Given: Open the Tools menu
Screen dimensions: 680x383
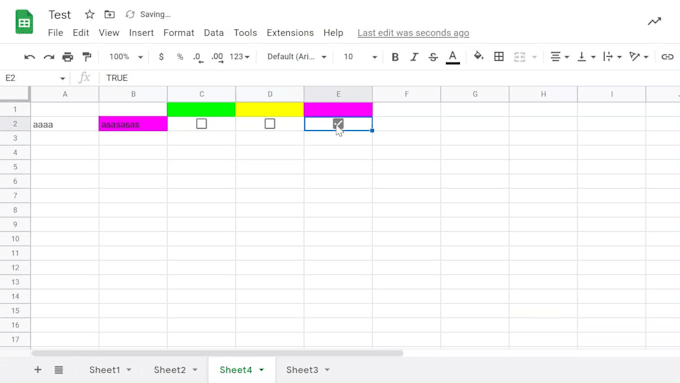Looking at the screenshot, I should pos(245,33).
